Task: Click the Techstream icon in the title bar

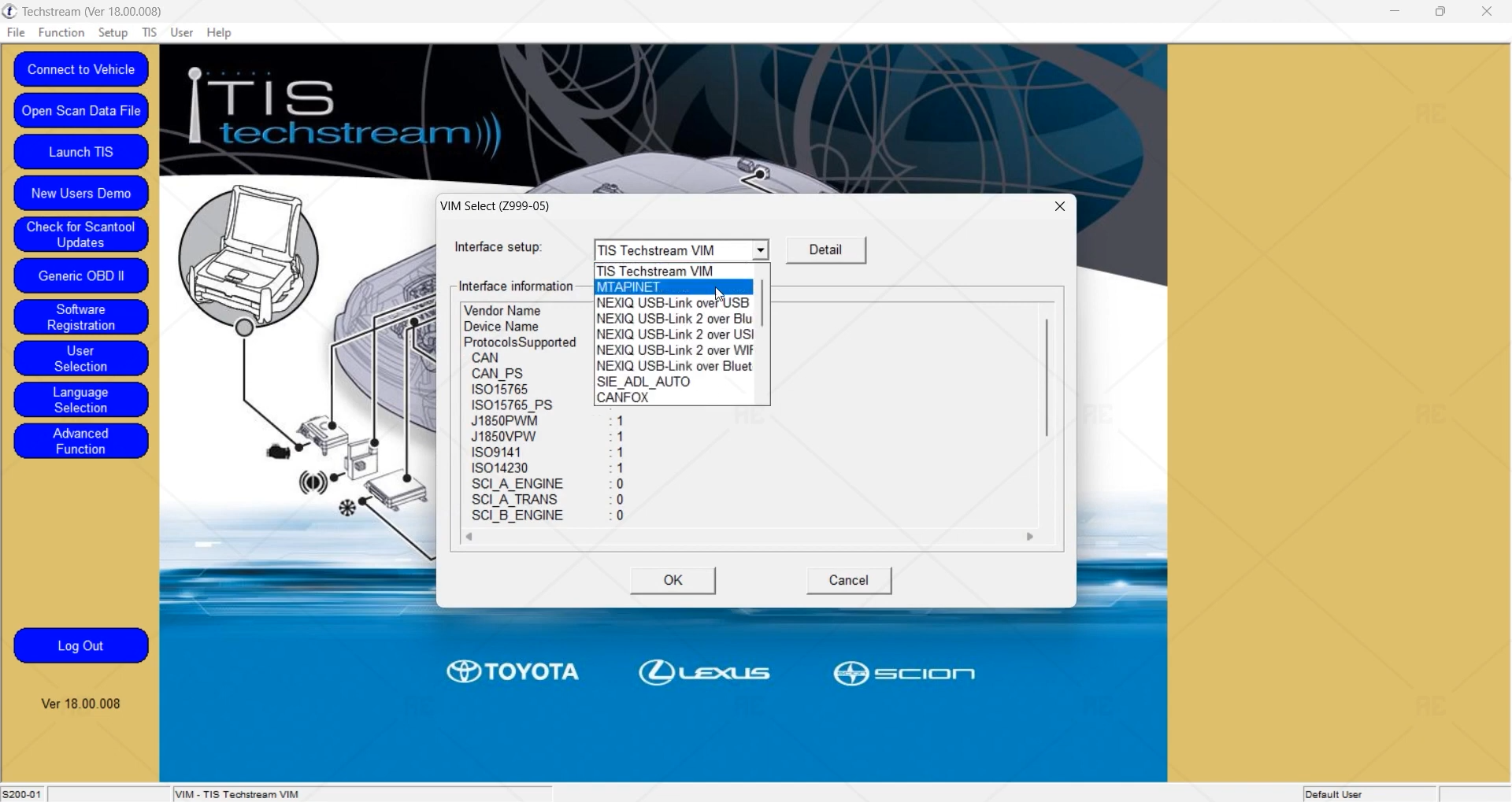Action: pos(9,11)
